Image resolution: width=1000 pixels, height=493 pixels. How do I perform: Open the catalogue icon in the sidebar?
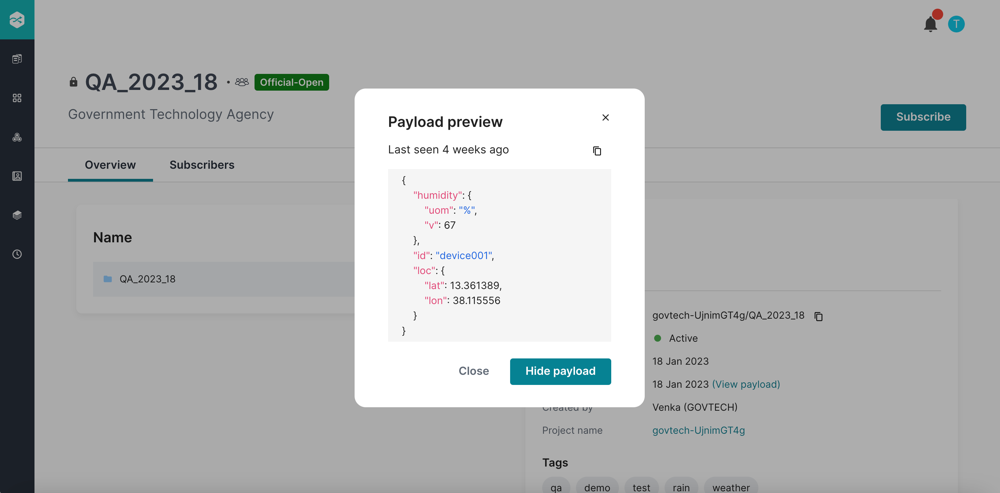coord(17,59)
